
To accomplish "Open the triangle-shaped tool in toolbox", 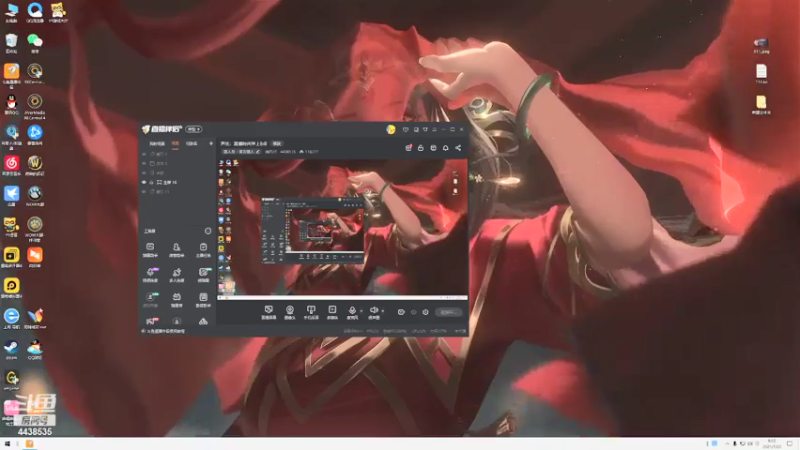I will click(203, 321).
